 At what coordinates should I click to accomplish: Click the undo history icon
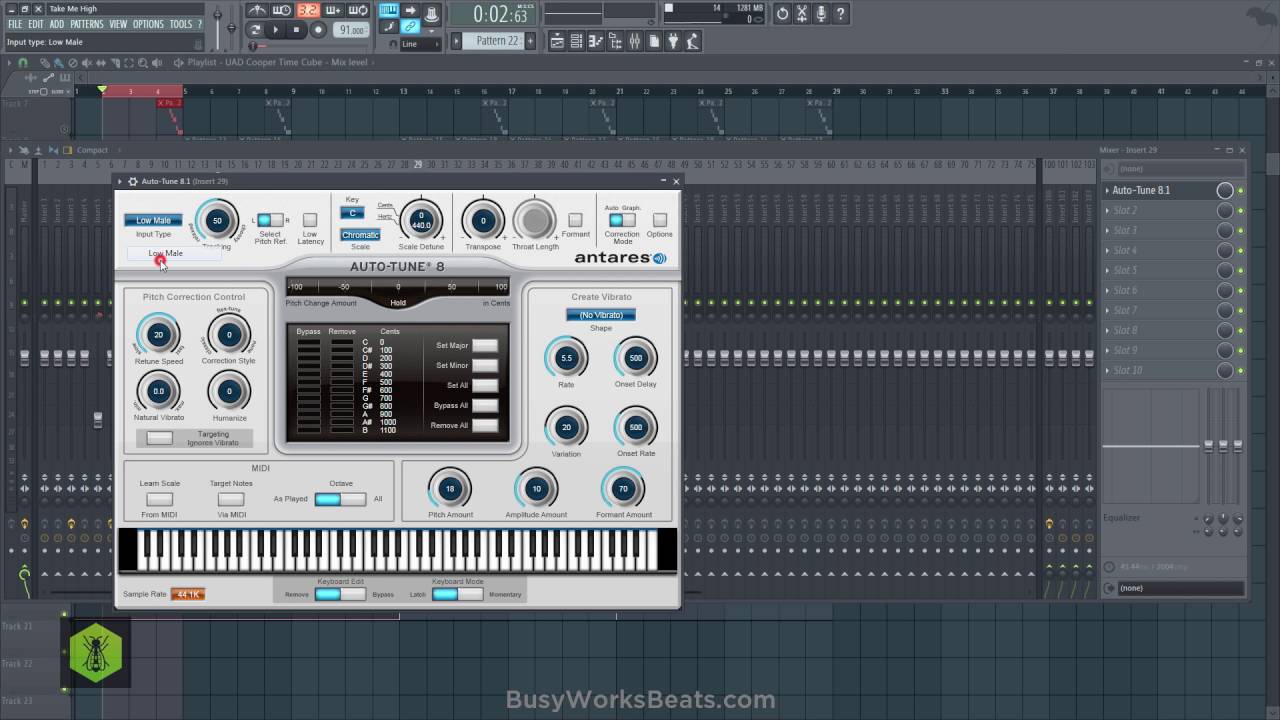pos(782,14)
